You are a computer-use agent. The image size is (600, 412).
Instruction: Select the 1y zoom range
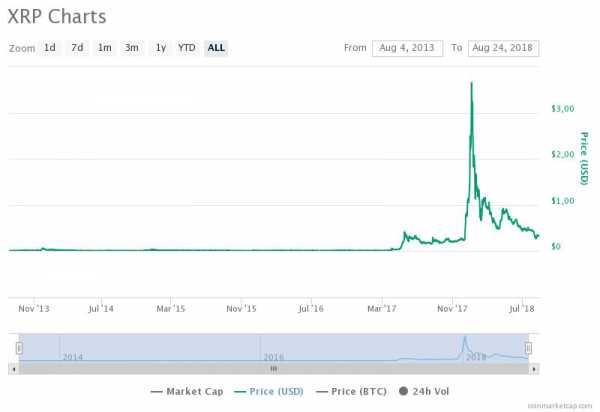click(161, 48)
